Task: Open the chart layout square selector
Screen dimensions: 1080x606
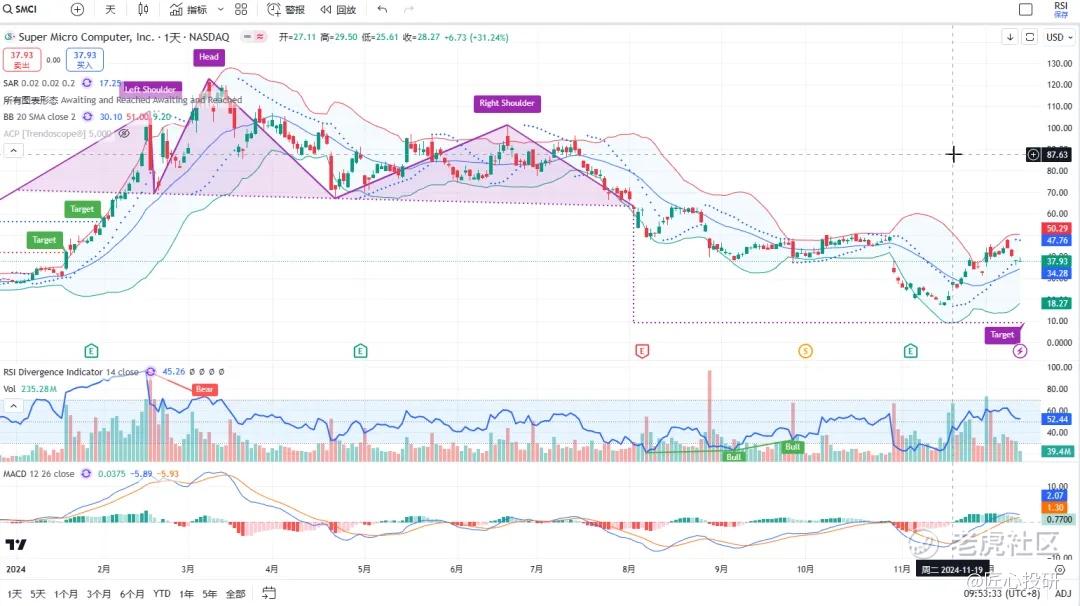Action: 1026,10
